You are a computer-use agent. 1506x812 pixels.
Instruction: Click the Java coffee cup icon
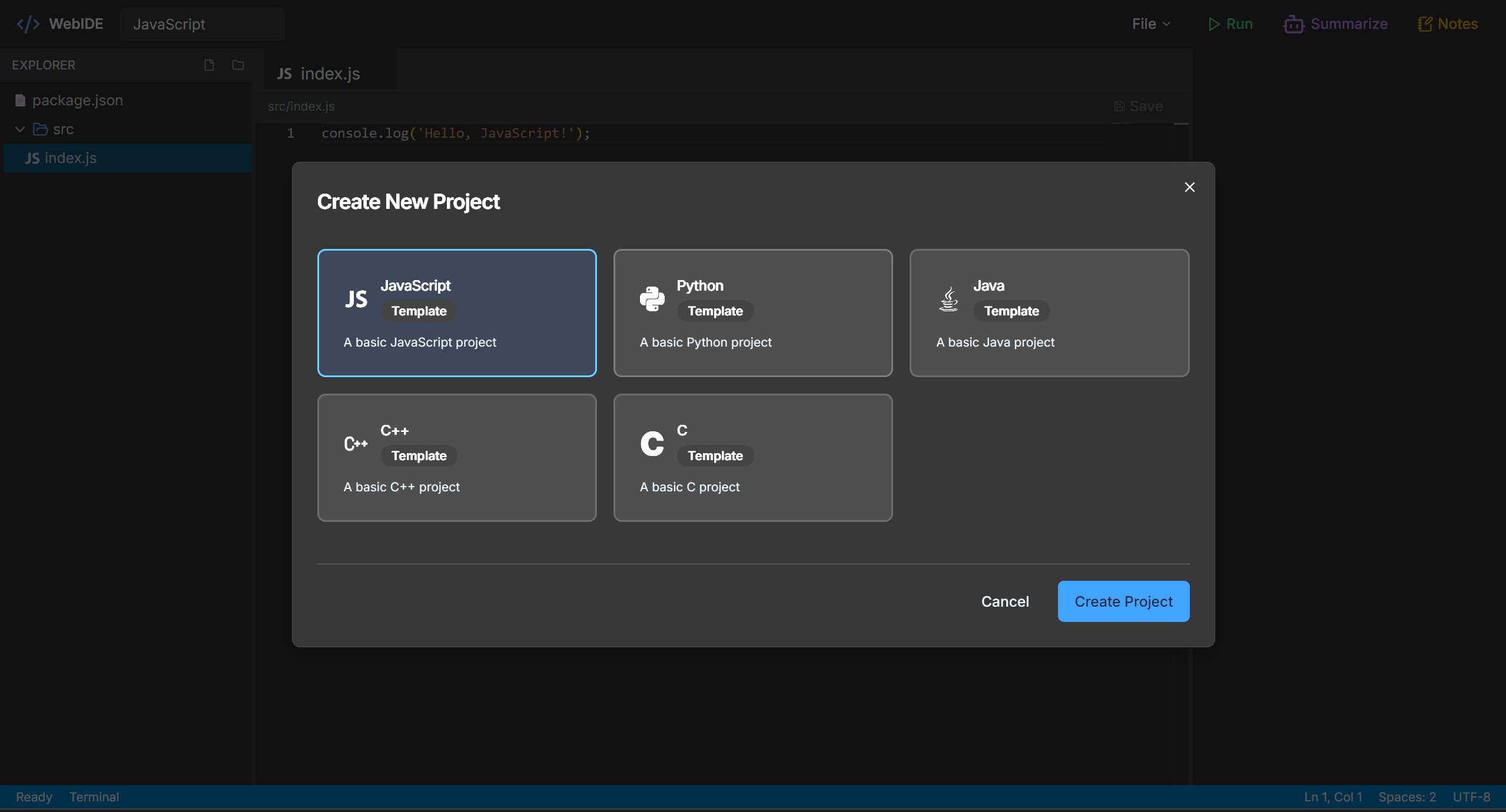click(x=948, y=299)
